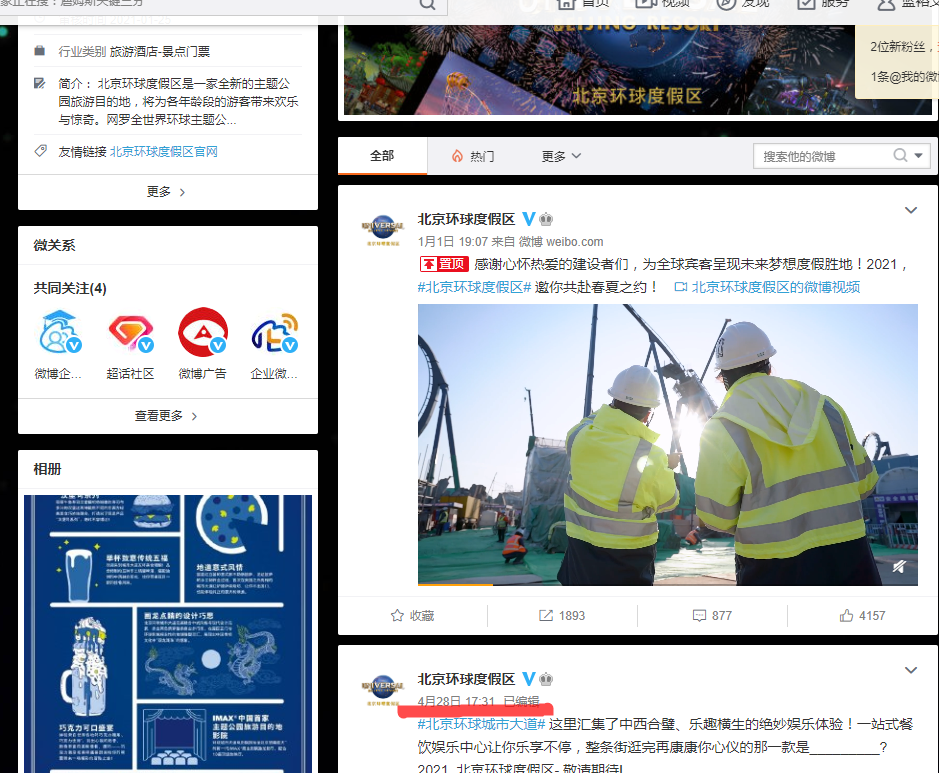Click the 1条@我的微博 notification

point(903,77)
